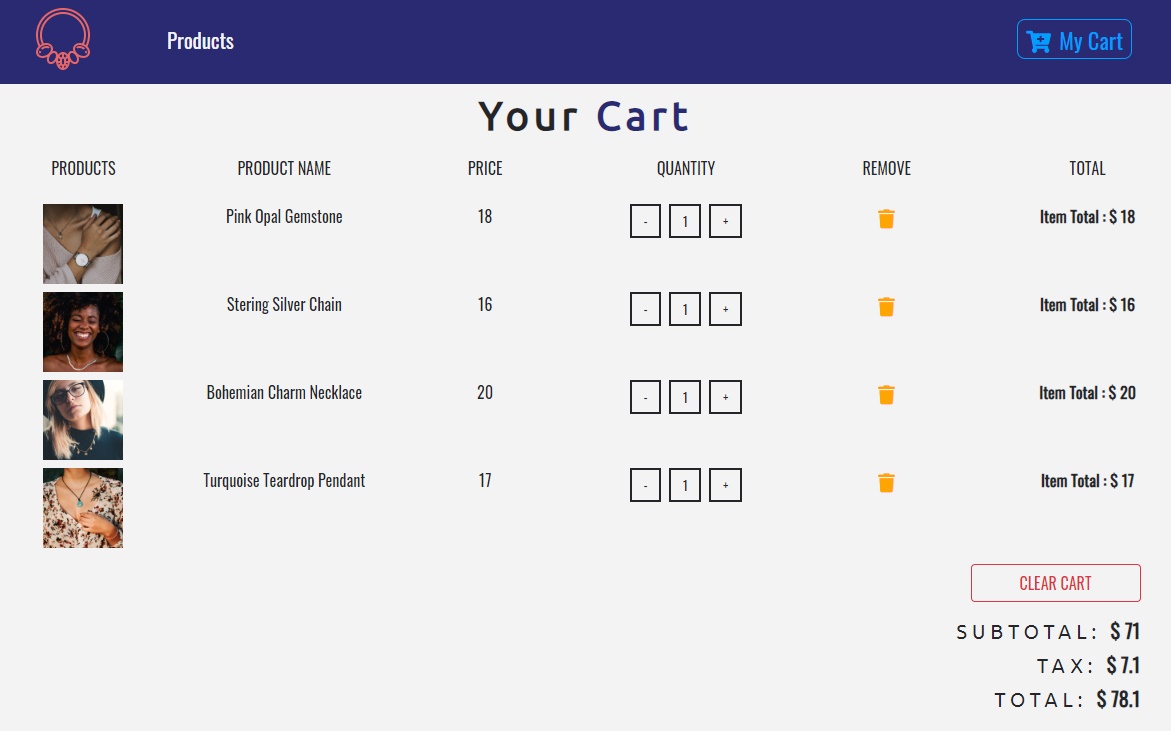
Task: Select the Pink Opal Gemstone quantity field
Action: [x=685, y=221]
